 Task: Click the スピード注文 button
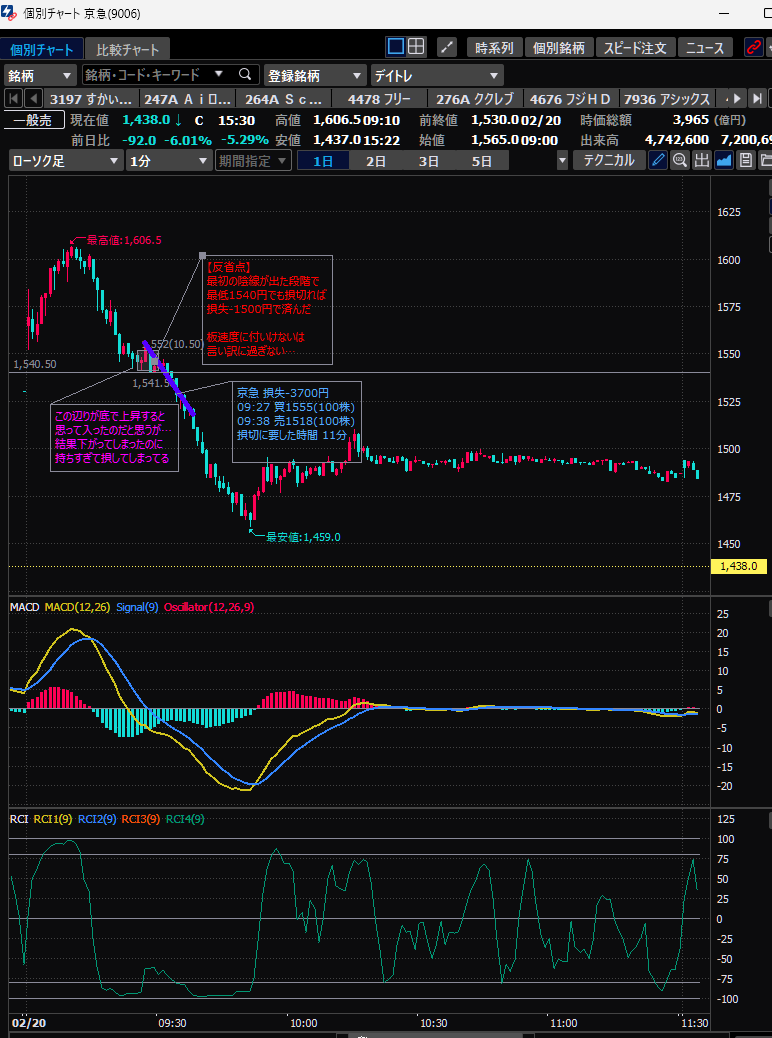[x=635, y=47]
